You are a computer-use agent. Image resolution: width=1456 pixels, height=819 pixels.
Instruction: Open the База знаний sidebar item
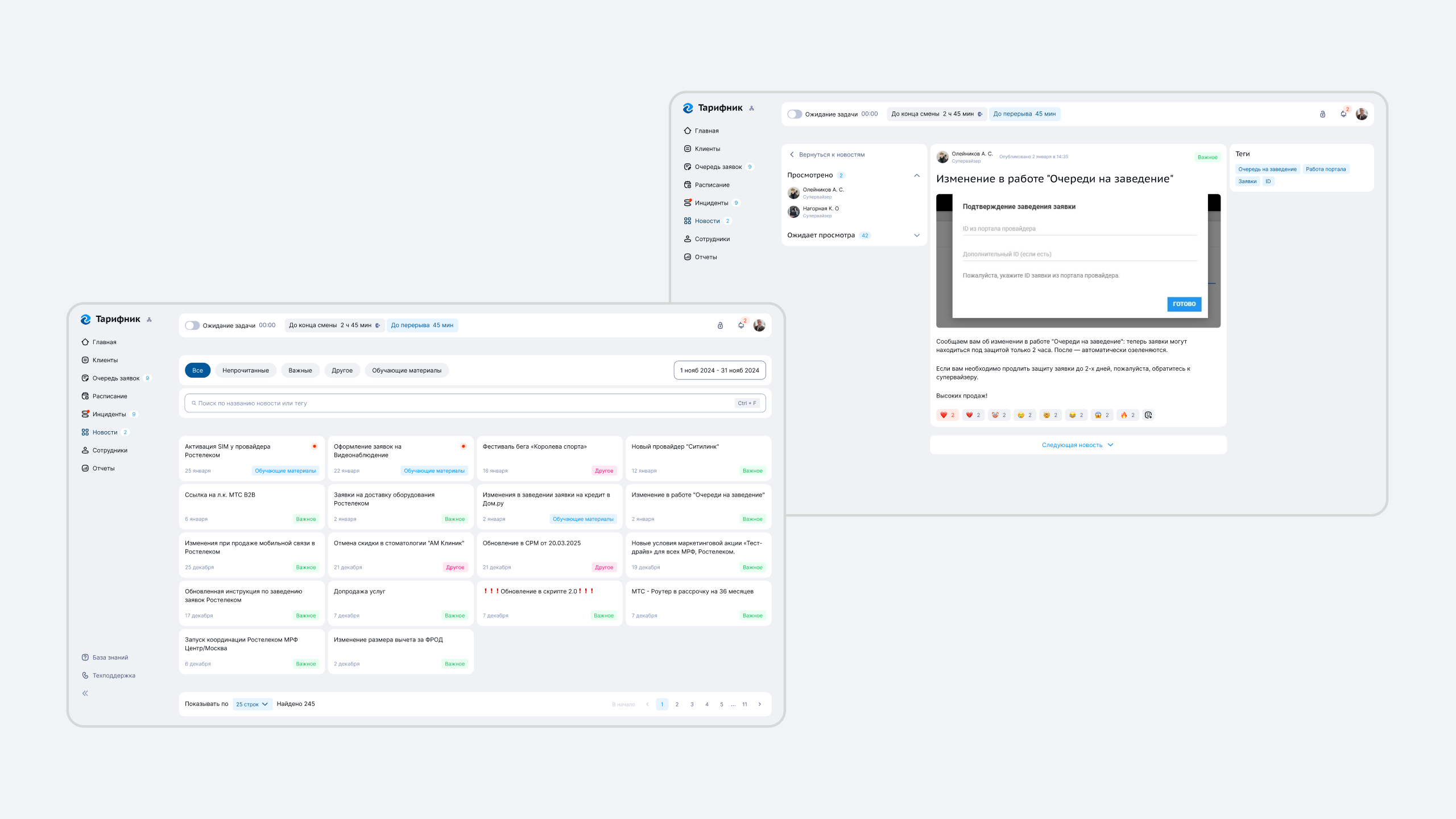click(110, 657)
